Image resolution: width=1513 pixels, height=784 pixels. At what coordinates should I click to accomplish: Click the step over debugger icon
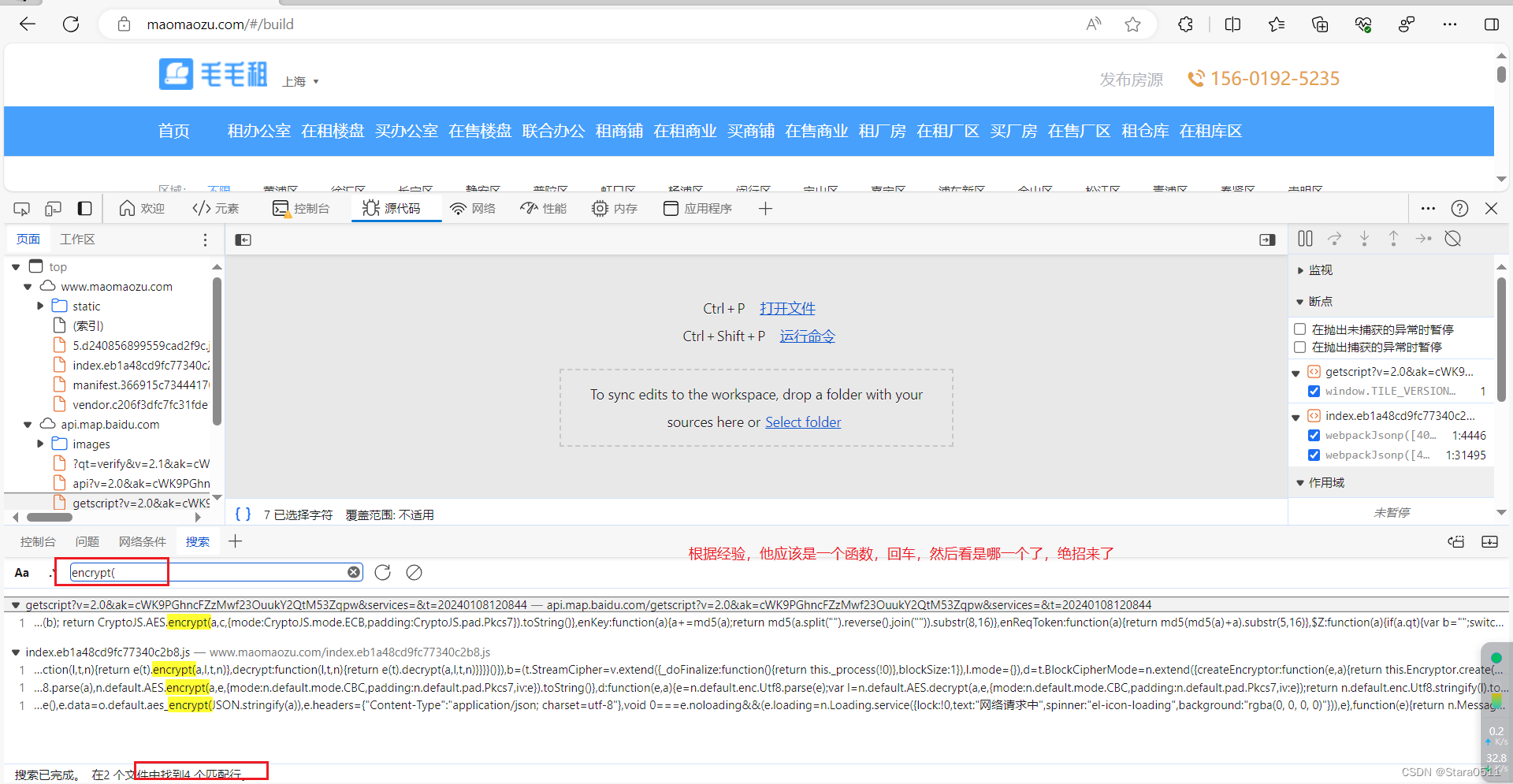pos(1334,239)
